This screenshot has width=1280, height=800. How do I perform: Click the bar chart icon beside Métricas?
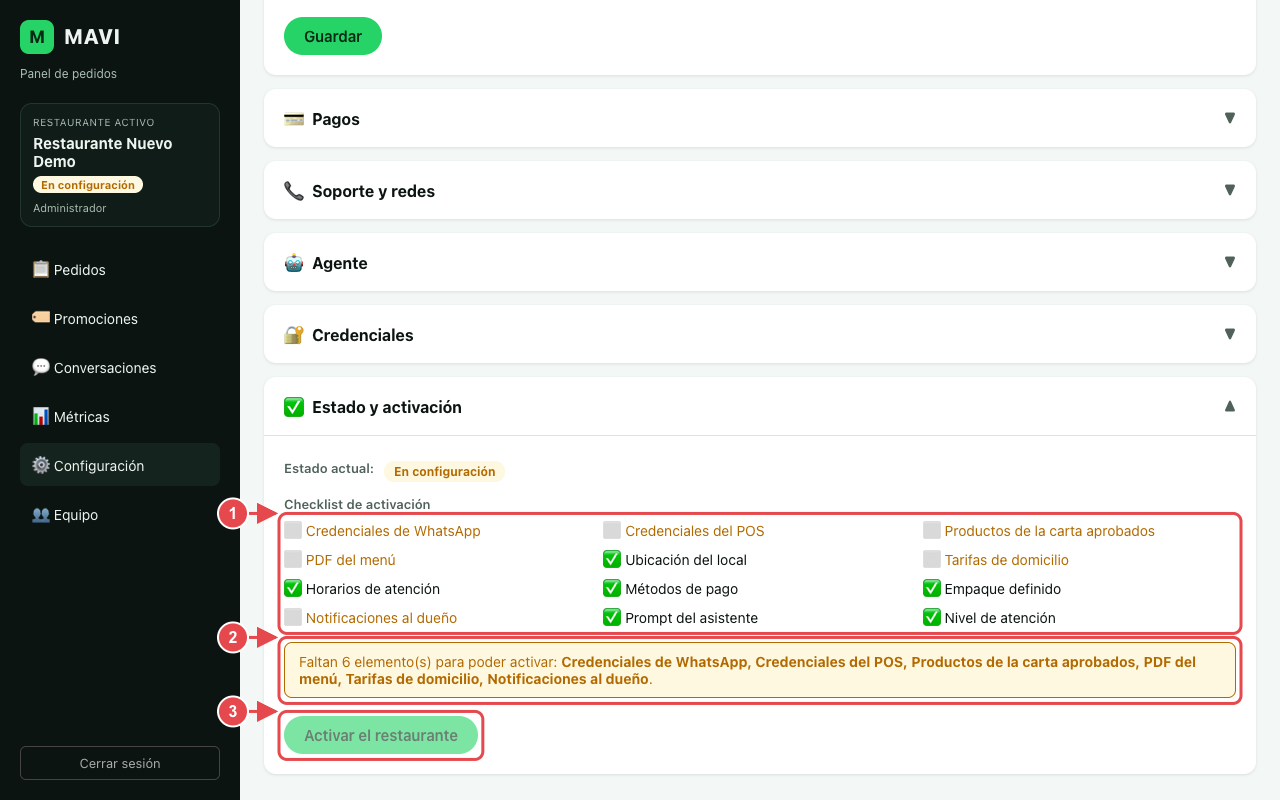click(41, 416)
